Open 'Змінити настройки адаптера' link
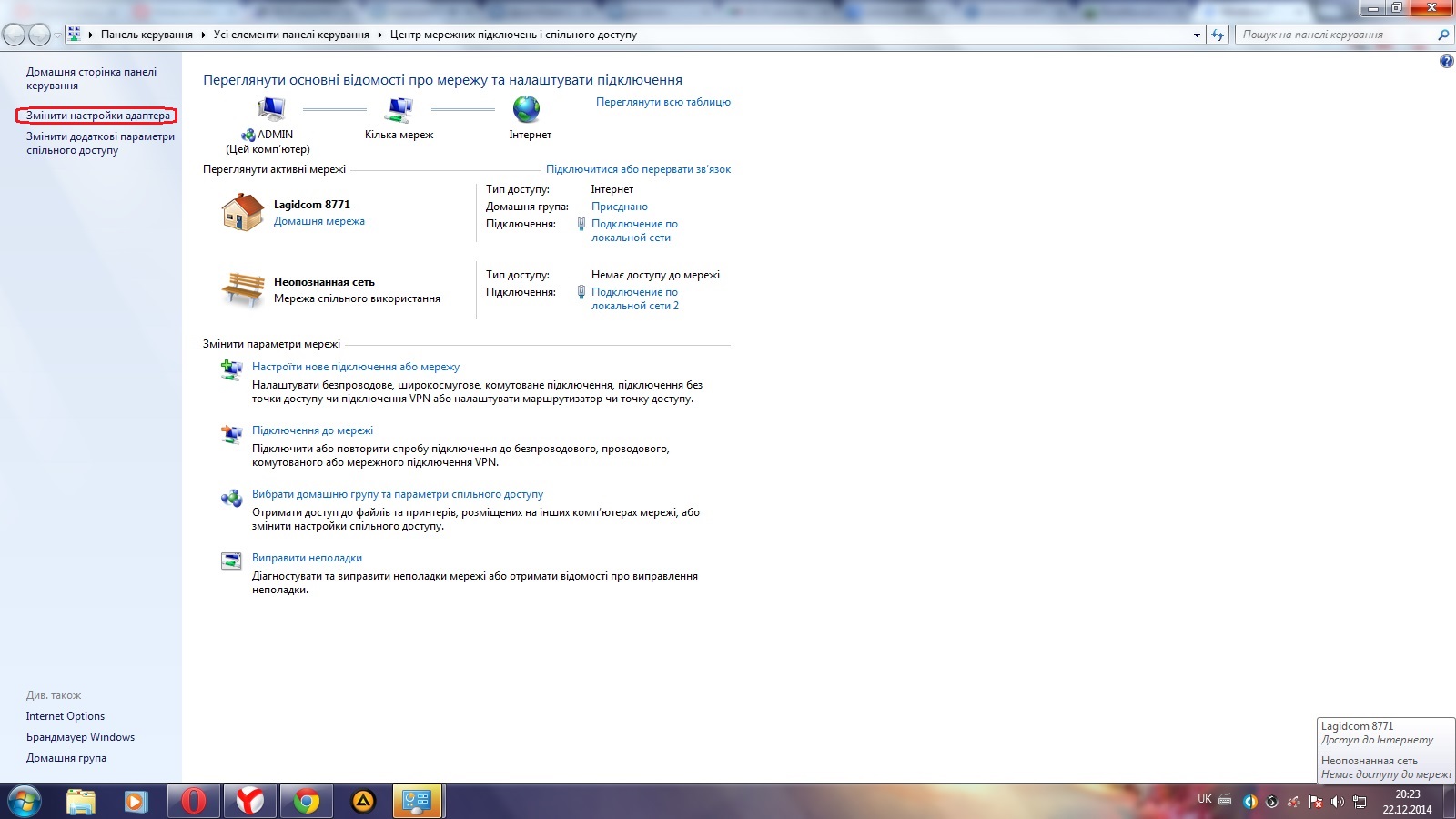The width and height of the screenshot is (1456, 819). 97,116
